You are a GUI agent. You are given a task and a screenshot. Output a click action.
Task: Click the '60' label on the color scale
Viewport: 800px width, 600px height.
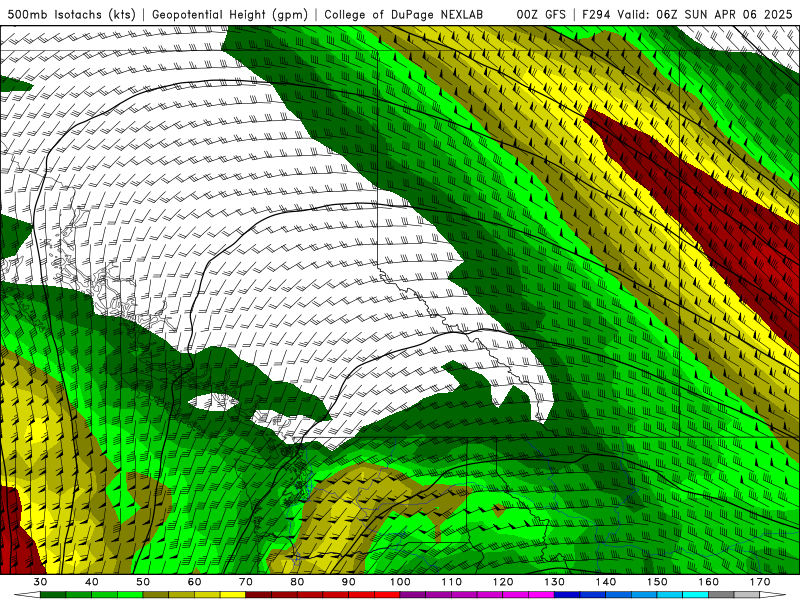pos(194,582)
